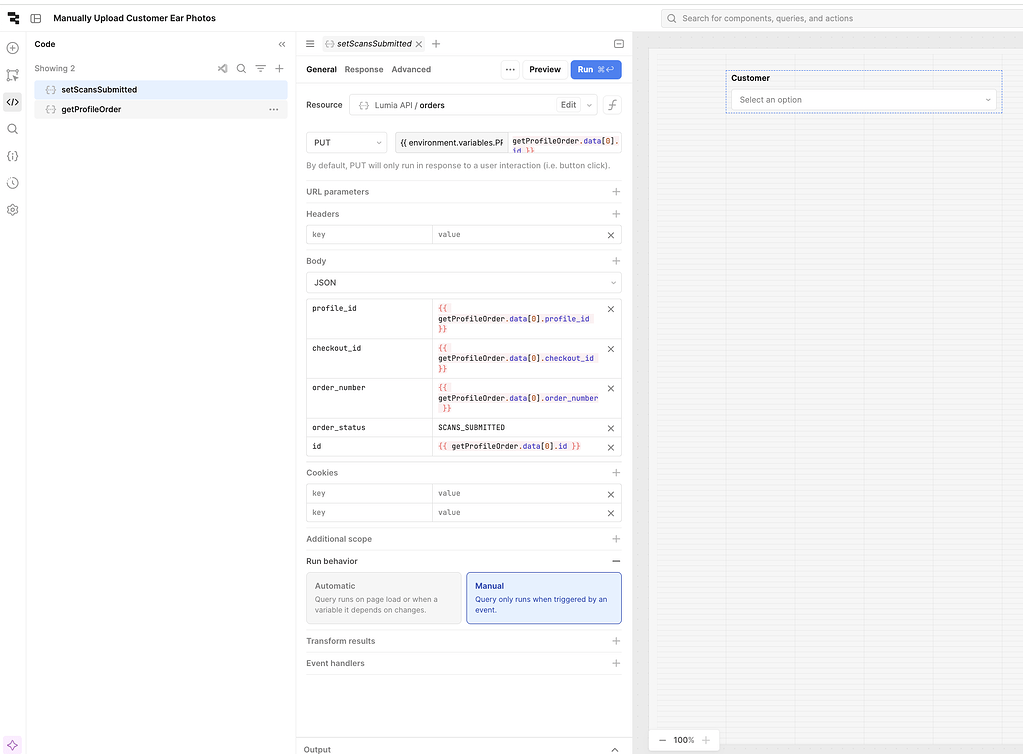Select getProfileOrder query in list
This screenshot has height=754, width=1023.
[91, 109]
